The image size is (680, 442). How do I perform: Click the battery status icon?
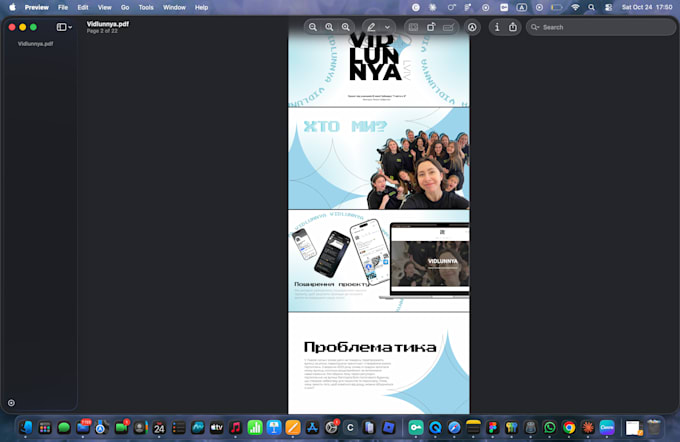(x=557, y=7)
